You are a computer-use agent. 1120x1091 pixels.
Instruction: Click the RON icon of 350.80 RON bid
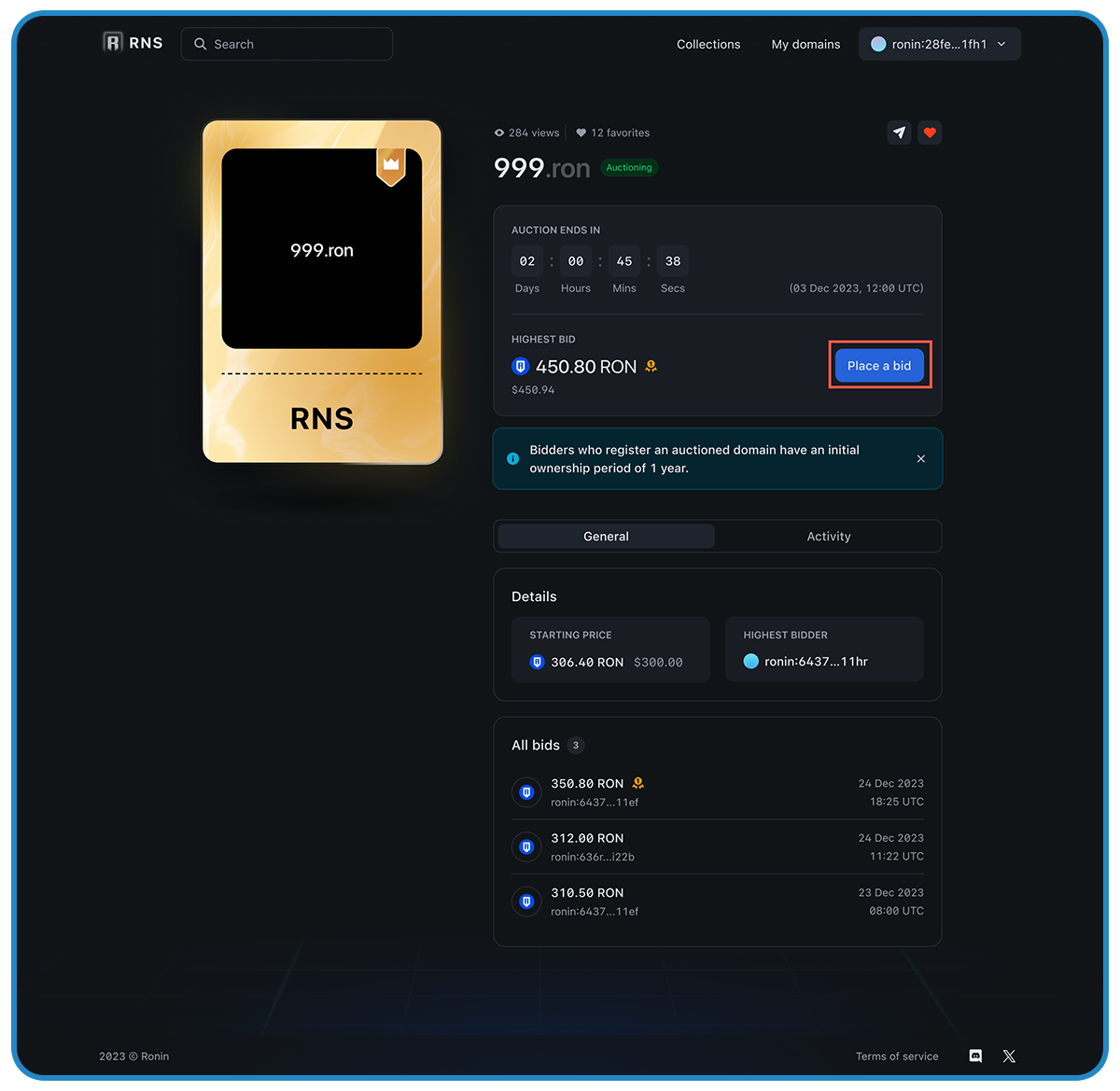(526, 792)
